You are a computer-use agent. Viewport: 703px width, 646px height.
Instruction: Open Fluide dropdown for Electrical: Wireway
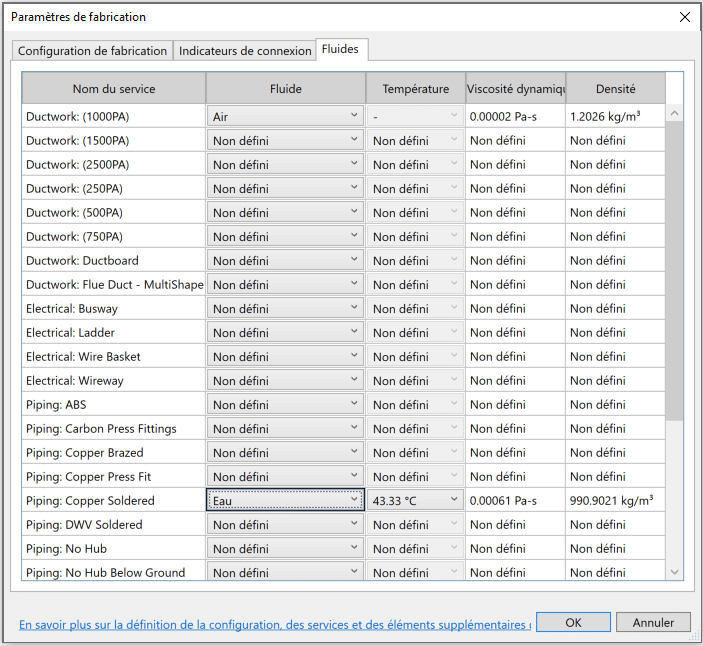(x=285, y=381)
